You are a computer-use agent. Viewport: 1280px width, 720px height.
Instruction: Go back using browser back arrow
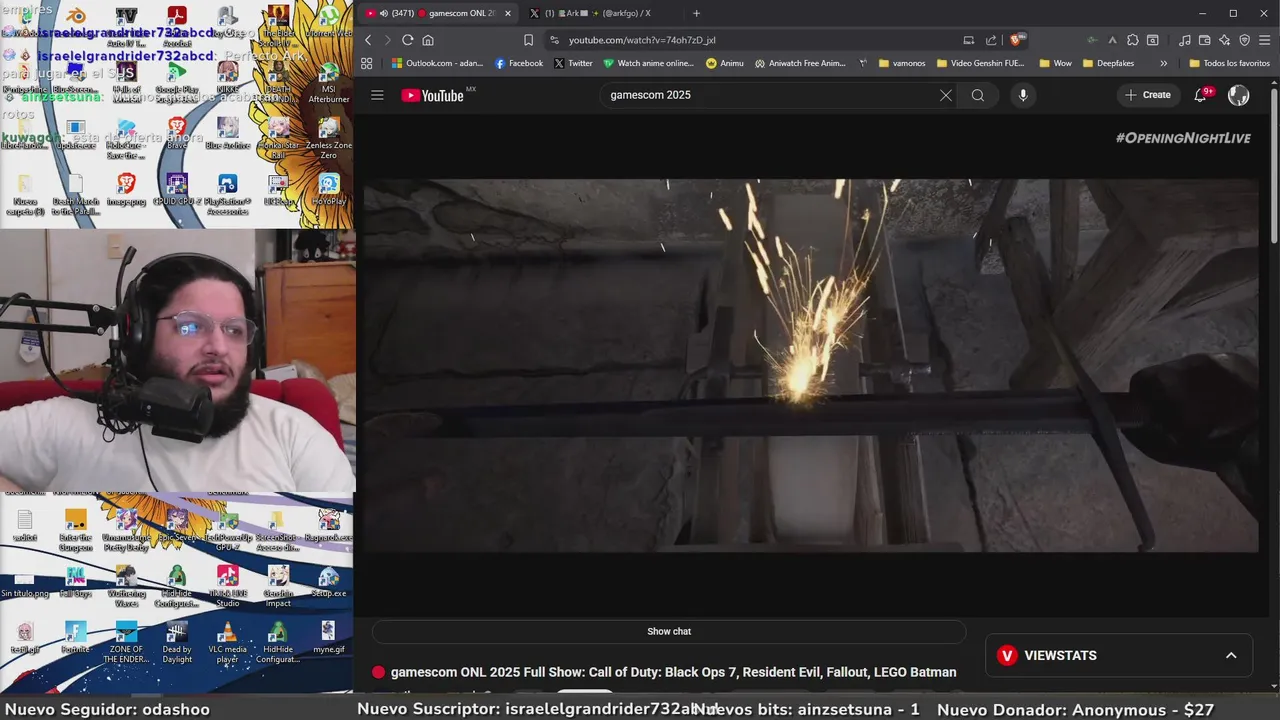[368, 40]
